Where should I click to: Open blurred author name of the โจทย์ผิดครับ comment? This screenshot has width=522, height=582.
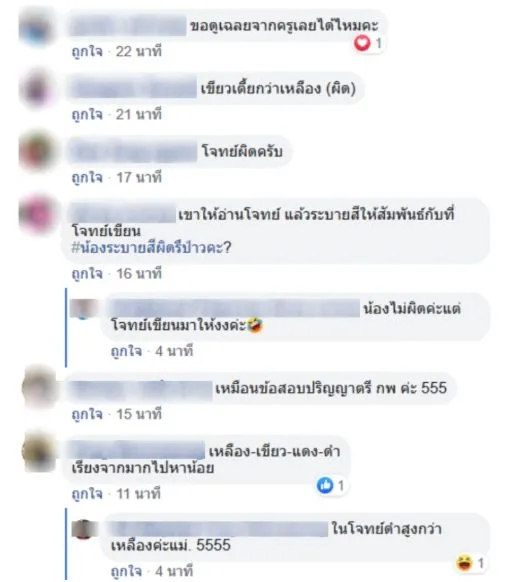(x=133, y=151)
